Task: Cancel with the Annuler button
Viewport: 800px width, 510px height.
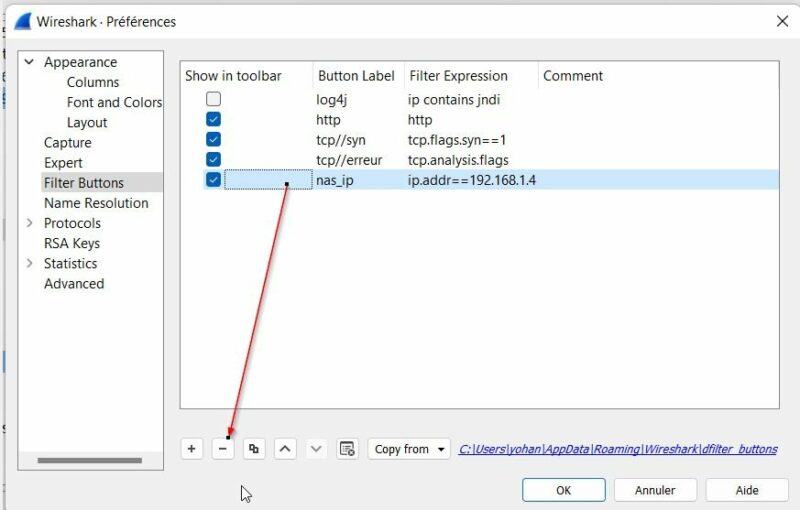Action: point(655,490)
